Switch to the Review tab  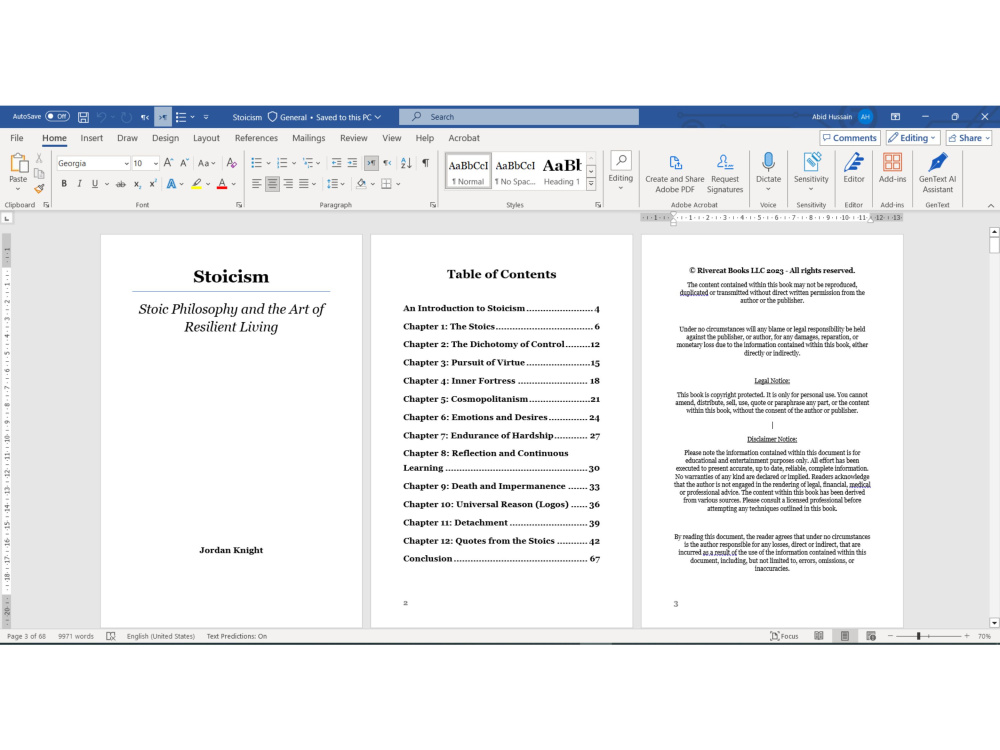[x=353, y=138]
